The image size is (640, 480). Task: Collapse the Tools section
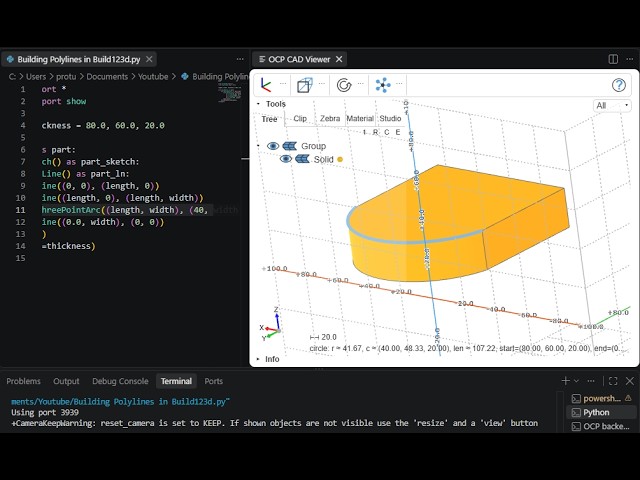click(258, 104)
